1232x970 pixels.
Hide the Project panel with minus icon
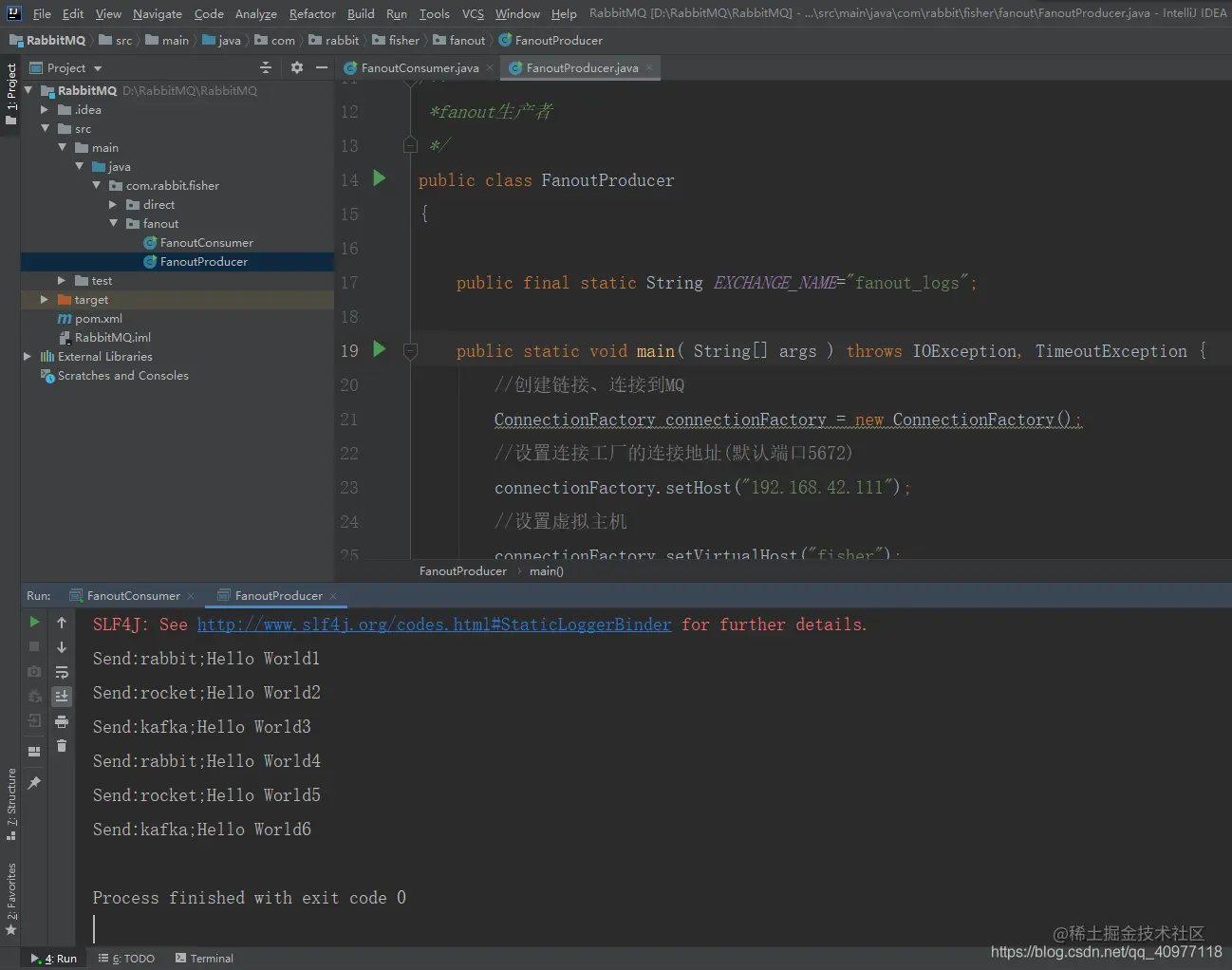click(x=322, y=67)
